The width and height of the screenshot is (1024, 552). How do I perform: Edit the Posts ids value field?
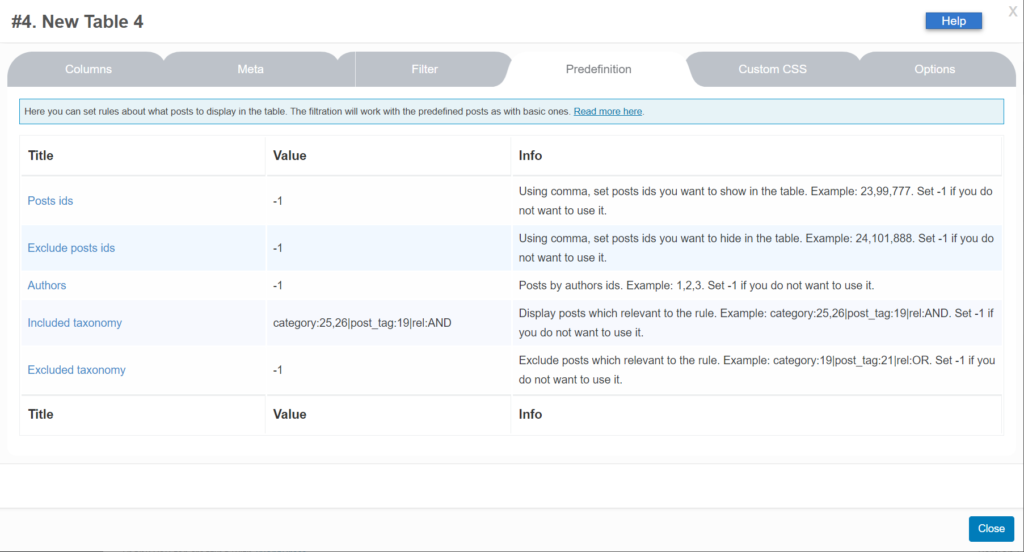pos(278,201)
